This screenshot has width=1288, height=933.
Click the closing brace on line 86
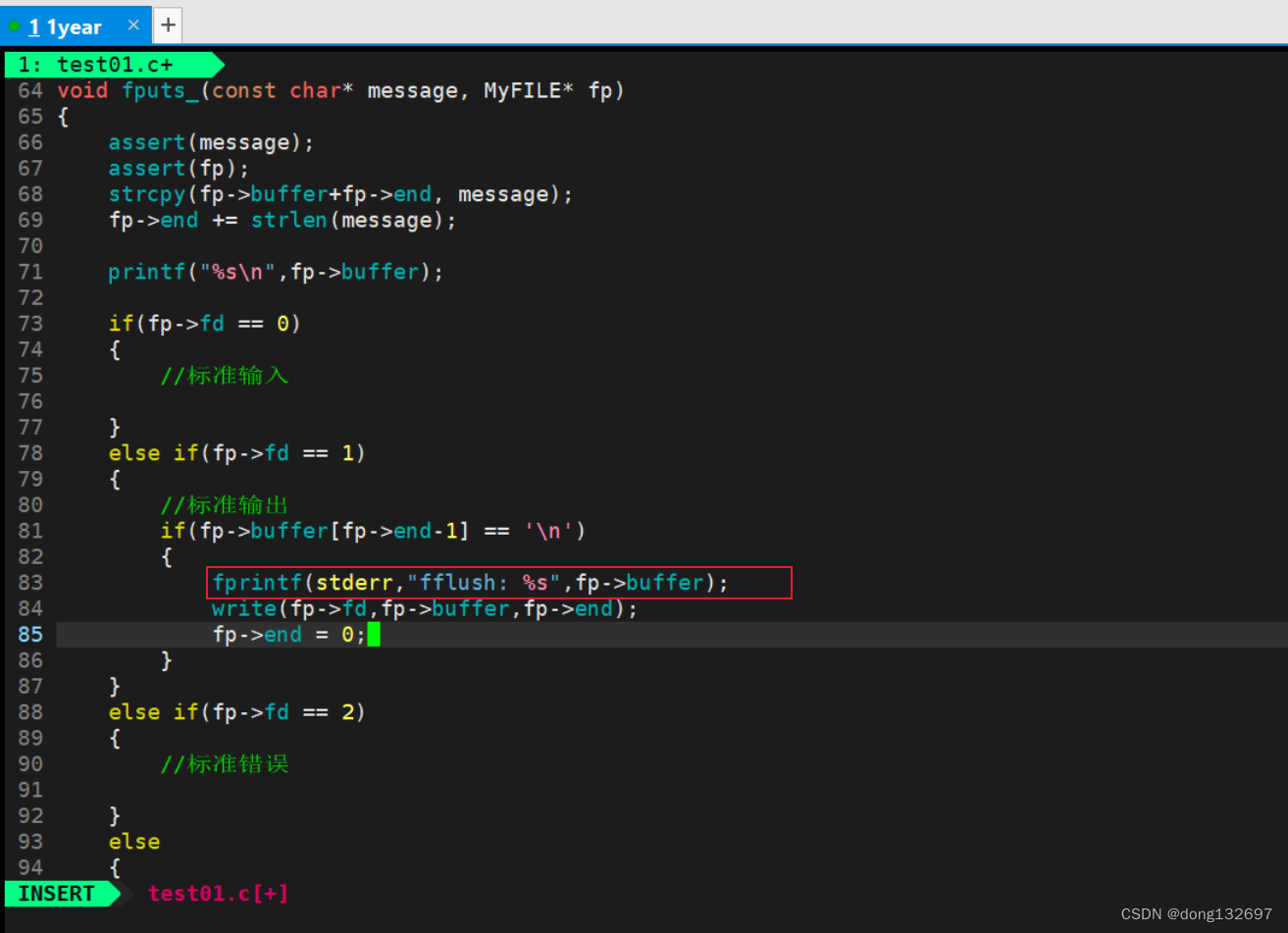click(x=167, y=660)
